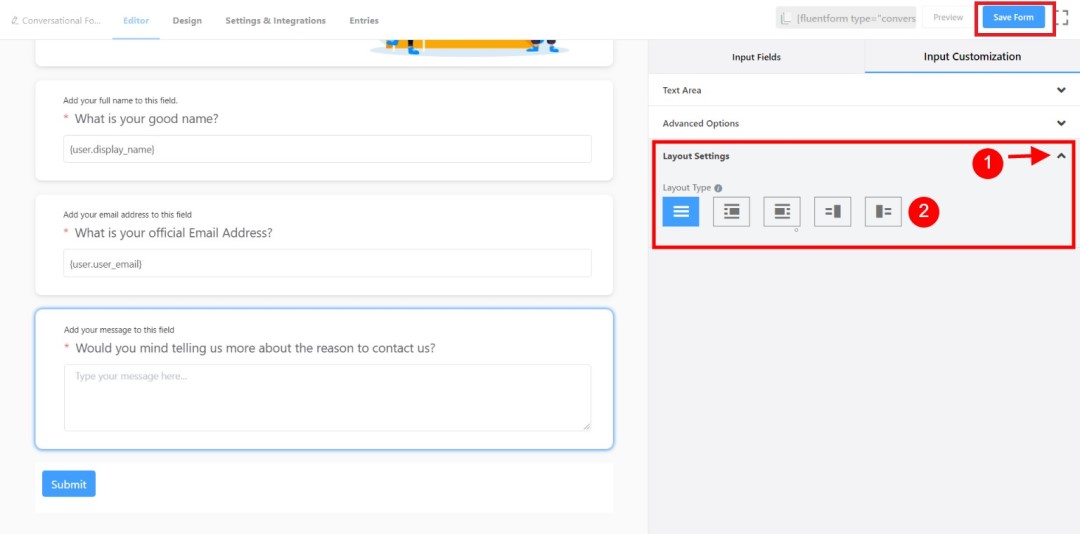Choose the fourth layout type icon

coord(833,212)
